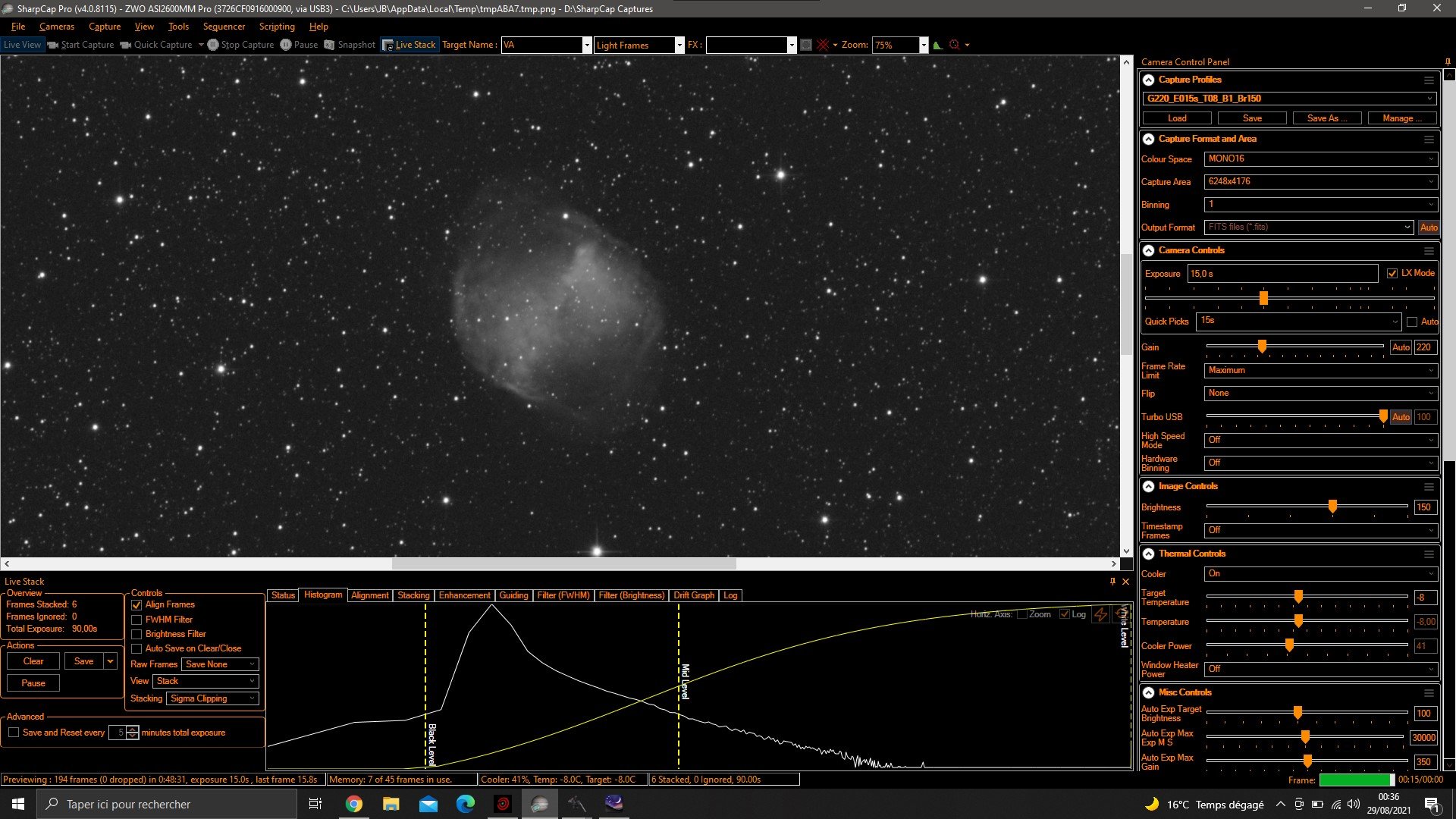This screenshot has width=1456, height=819.
Task: Click the Start Capture toolbar button
Action: tap(80, 45)
